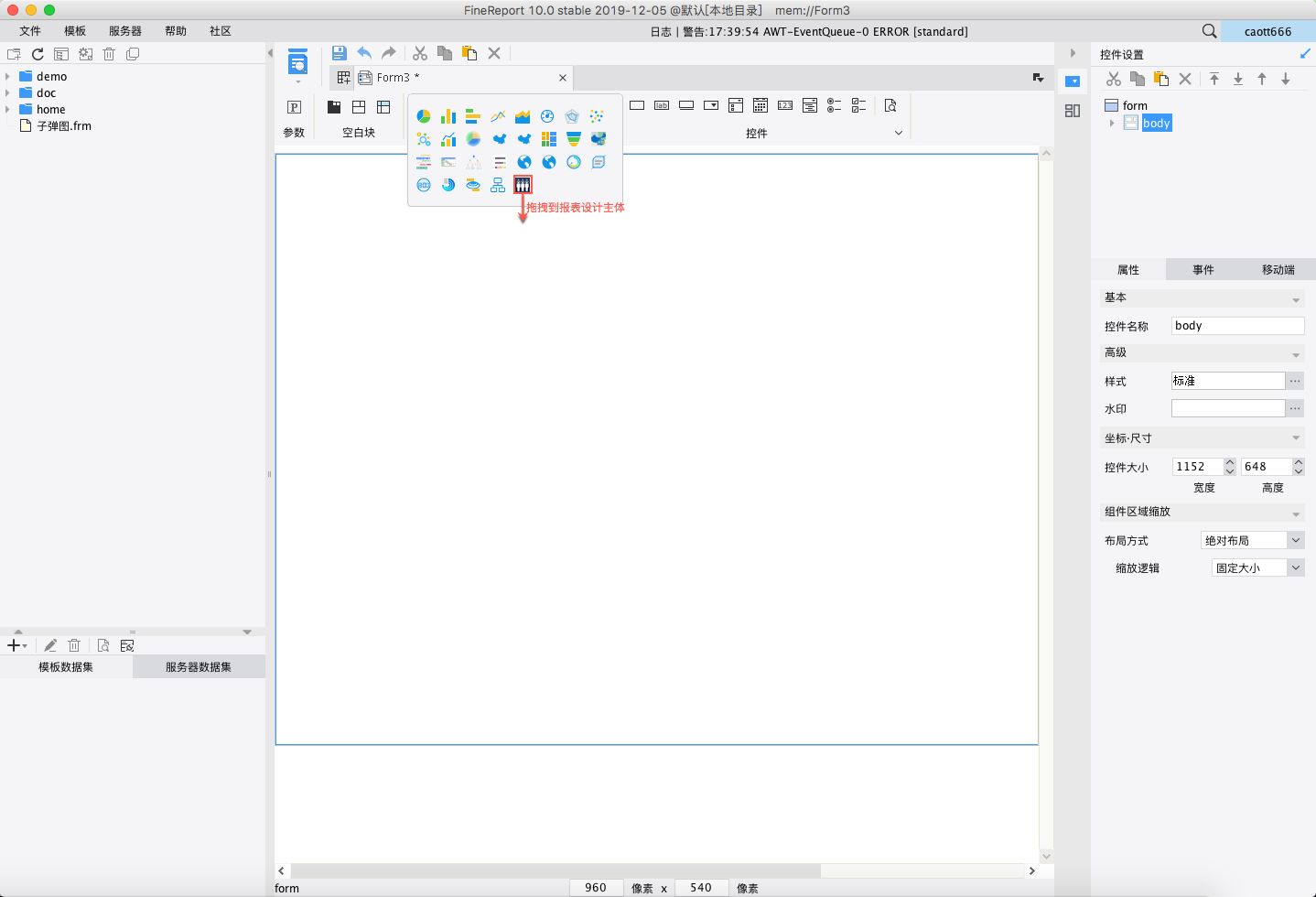Click the 控件名称 input field

tap(1236, 326)
